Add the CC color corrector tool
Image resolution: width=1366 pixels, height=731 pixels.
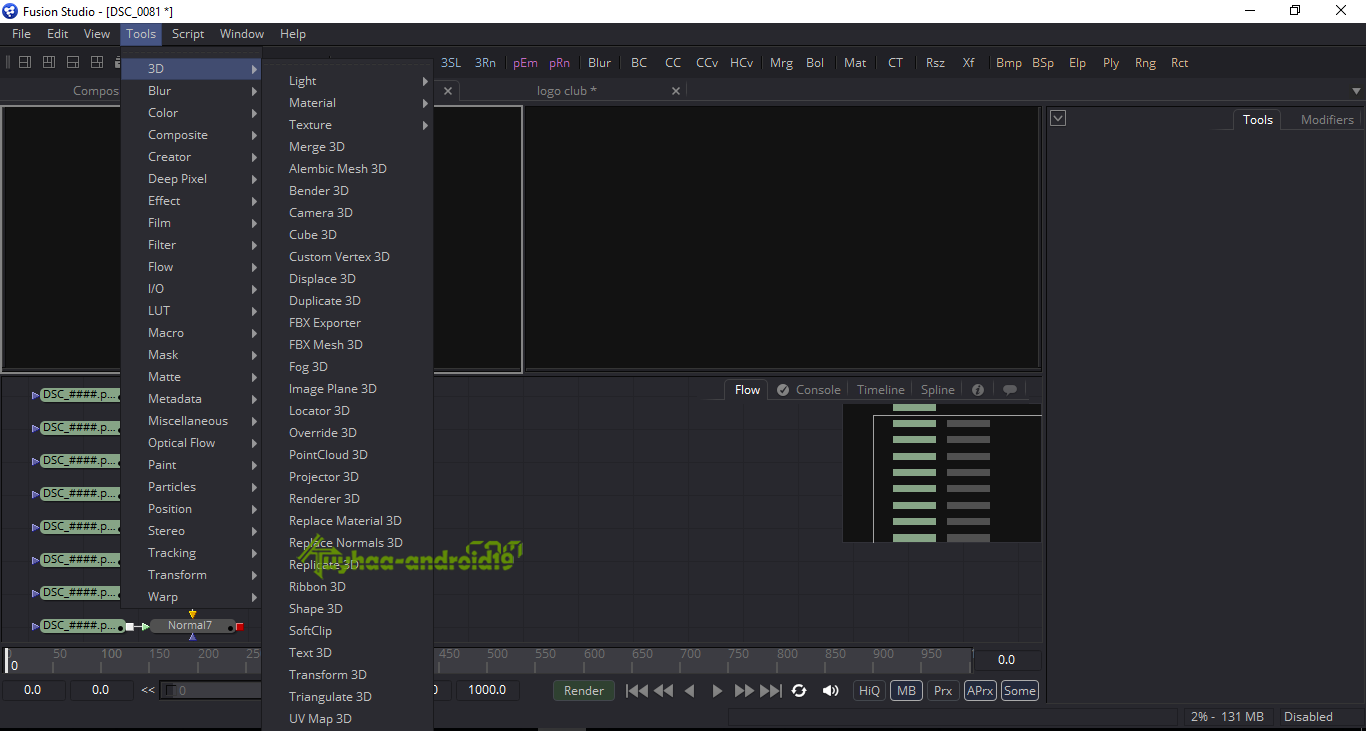pos(673,62)
